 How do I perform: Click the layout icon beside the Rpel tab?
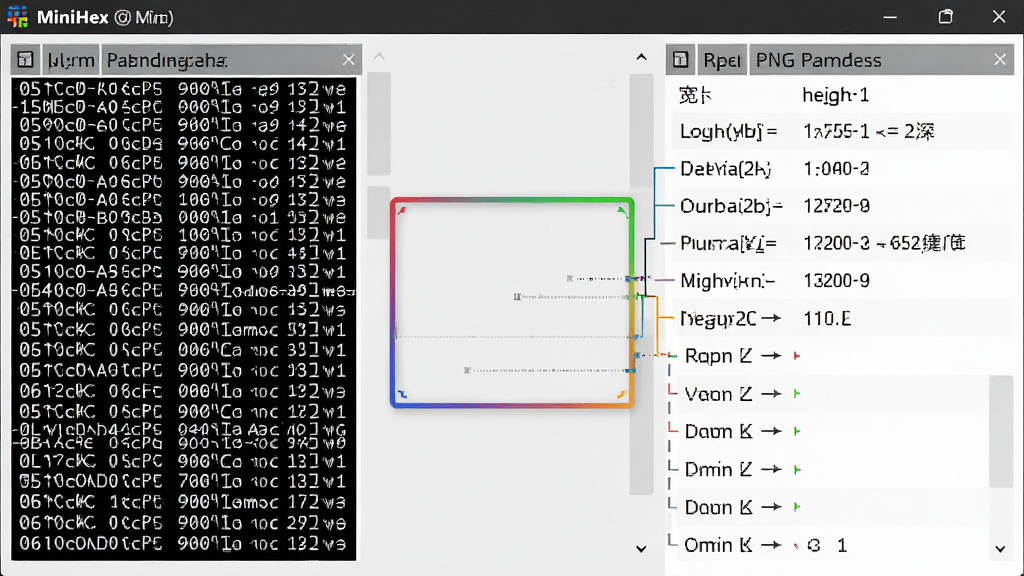pyautogui.click(x=680, y=60)
